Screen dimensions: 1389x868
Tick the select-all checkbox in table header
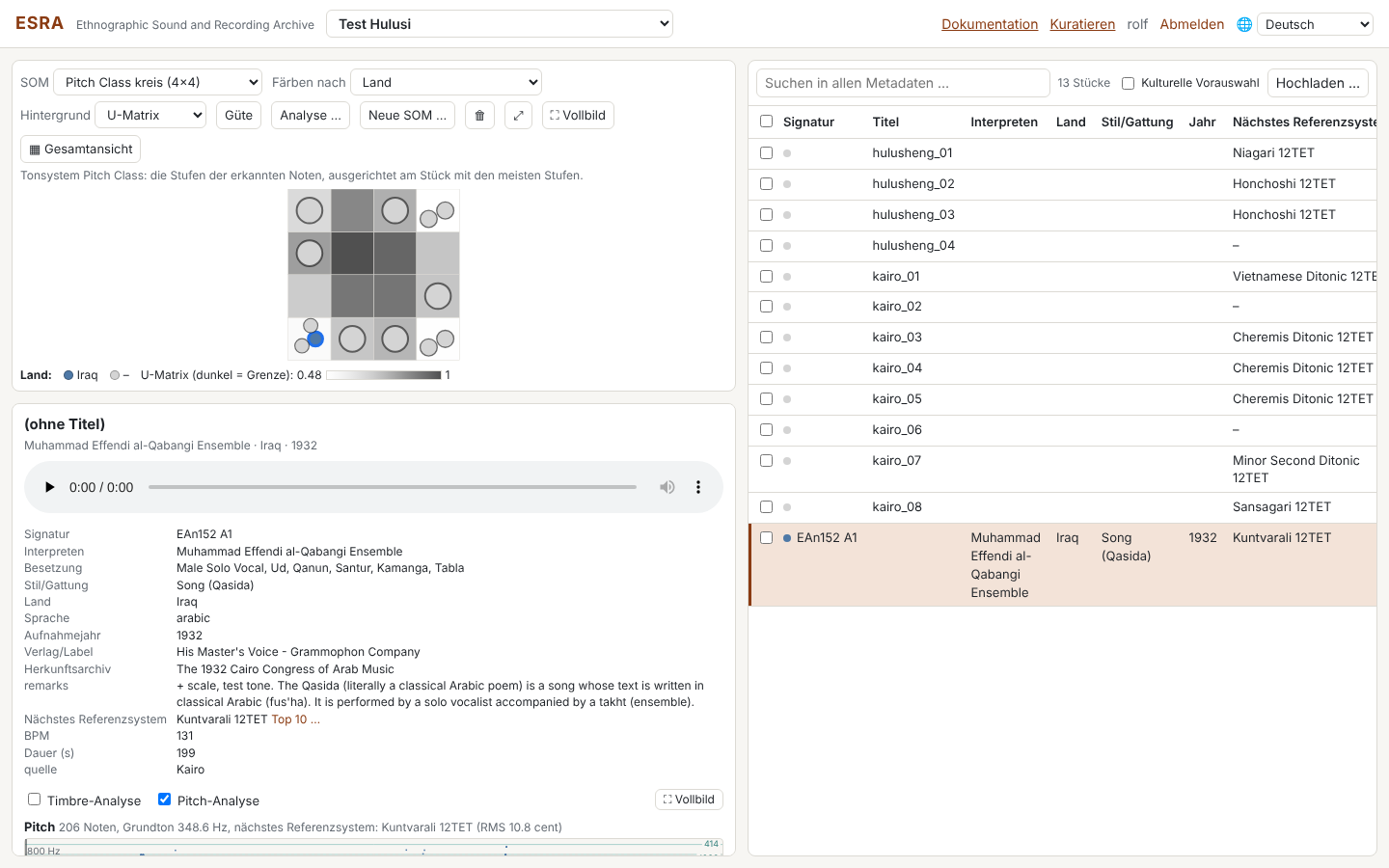click(x=766, y=122)
